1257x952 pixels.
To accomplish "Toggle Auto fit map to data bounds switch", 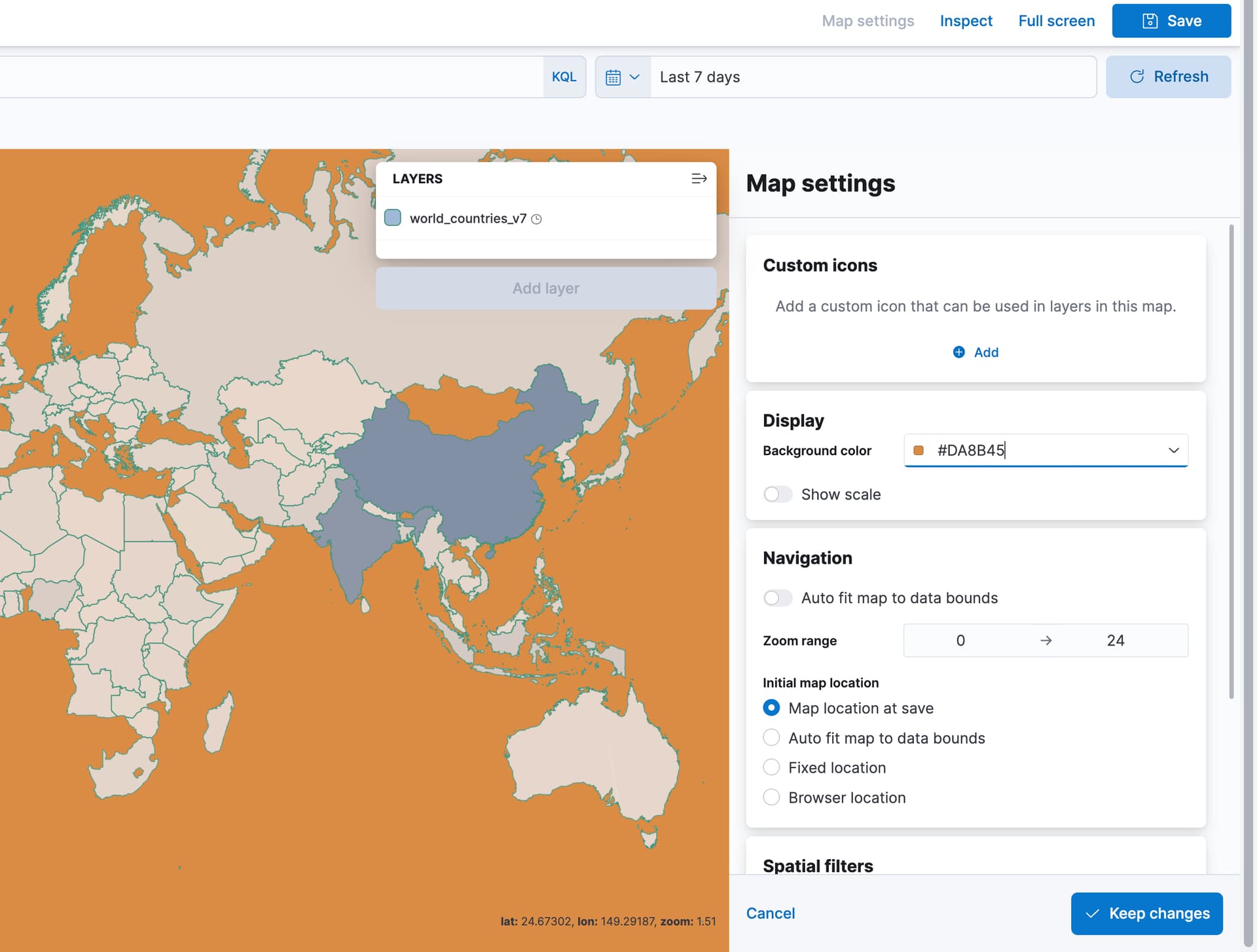I will pos(778,598).
